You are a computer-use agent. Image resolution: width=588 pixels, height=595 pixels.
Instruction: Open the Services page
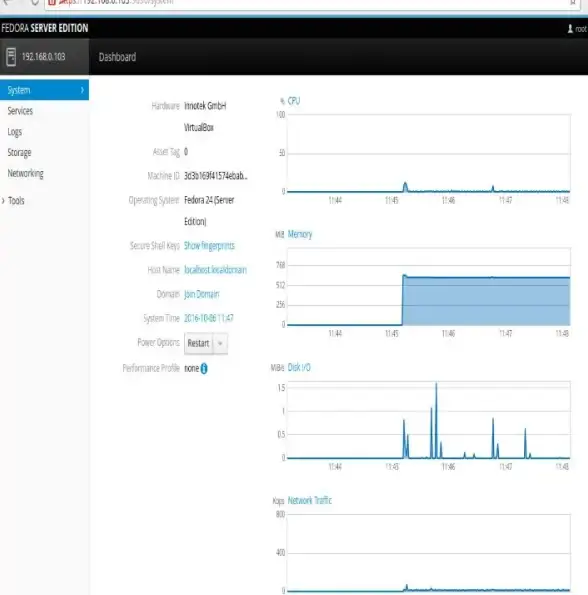[x=20, y=111]
